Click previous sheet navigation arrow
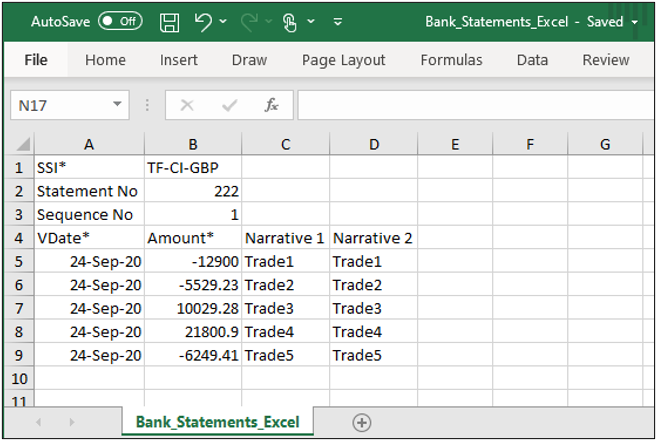The image size is (658, 442). [x=40, y=423]
